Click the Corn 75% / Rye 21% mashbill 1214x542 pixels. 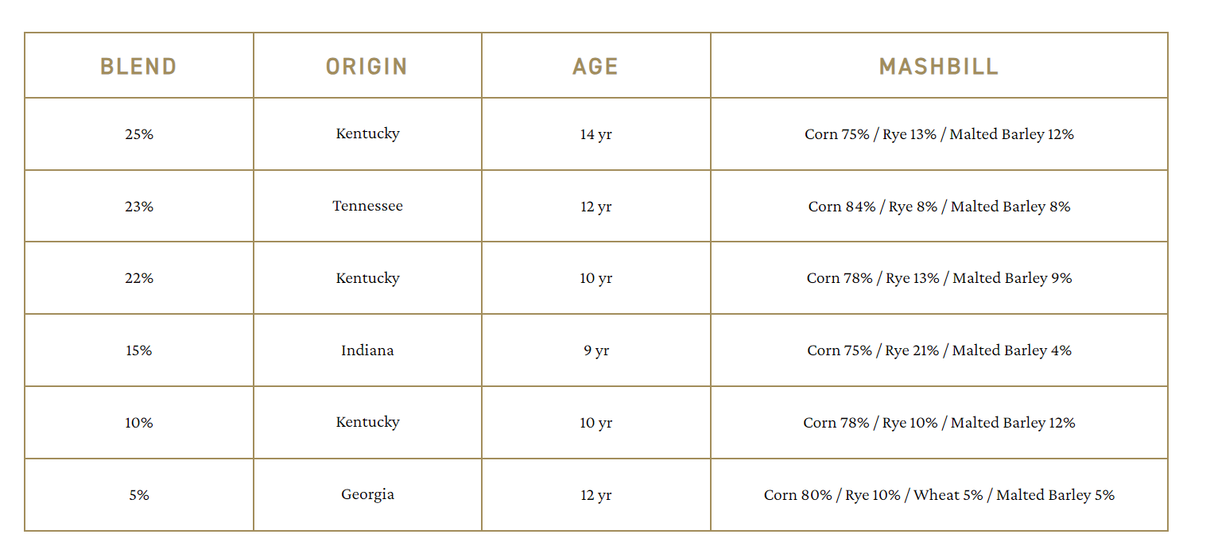coord(939,350)
